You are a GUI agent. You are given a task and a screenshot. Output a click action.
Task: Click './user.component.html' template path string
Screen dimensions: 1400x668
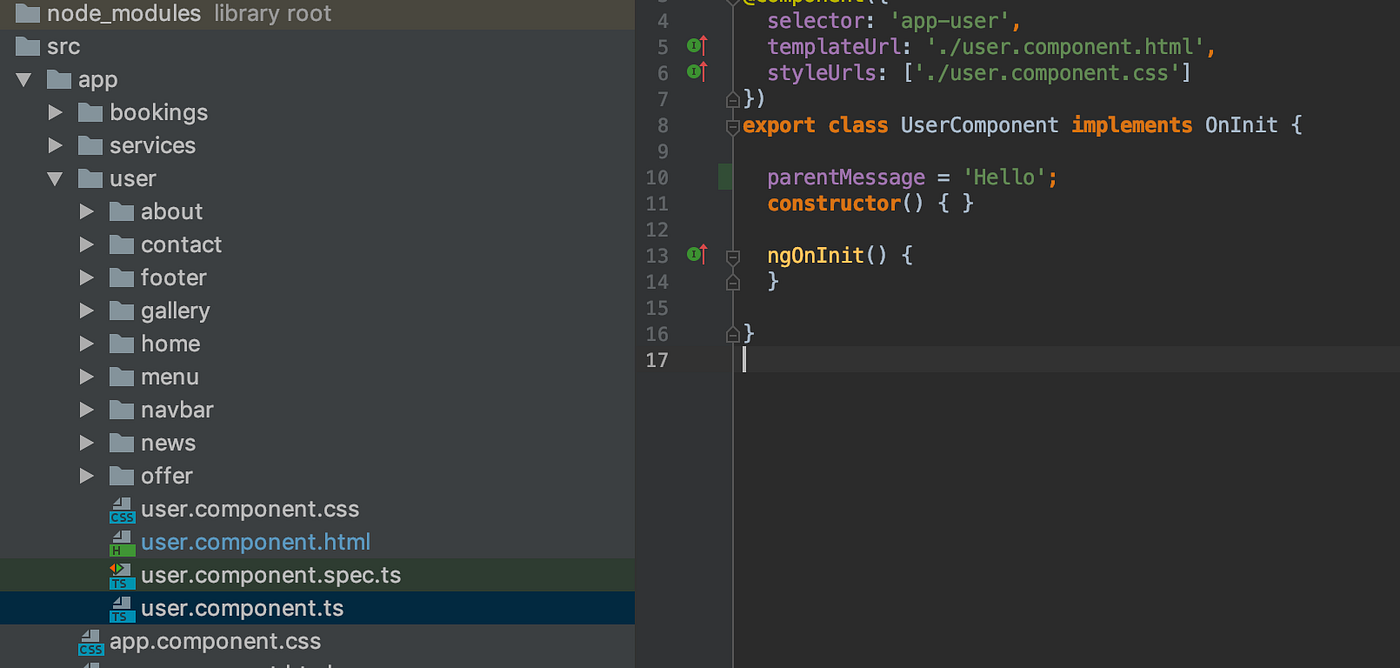[x=1064, y=47]
